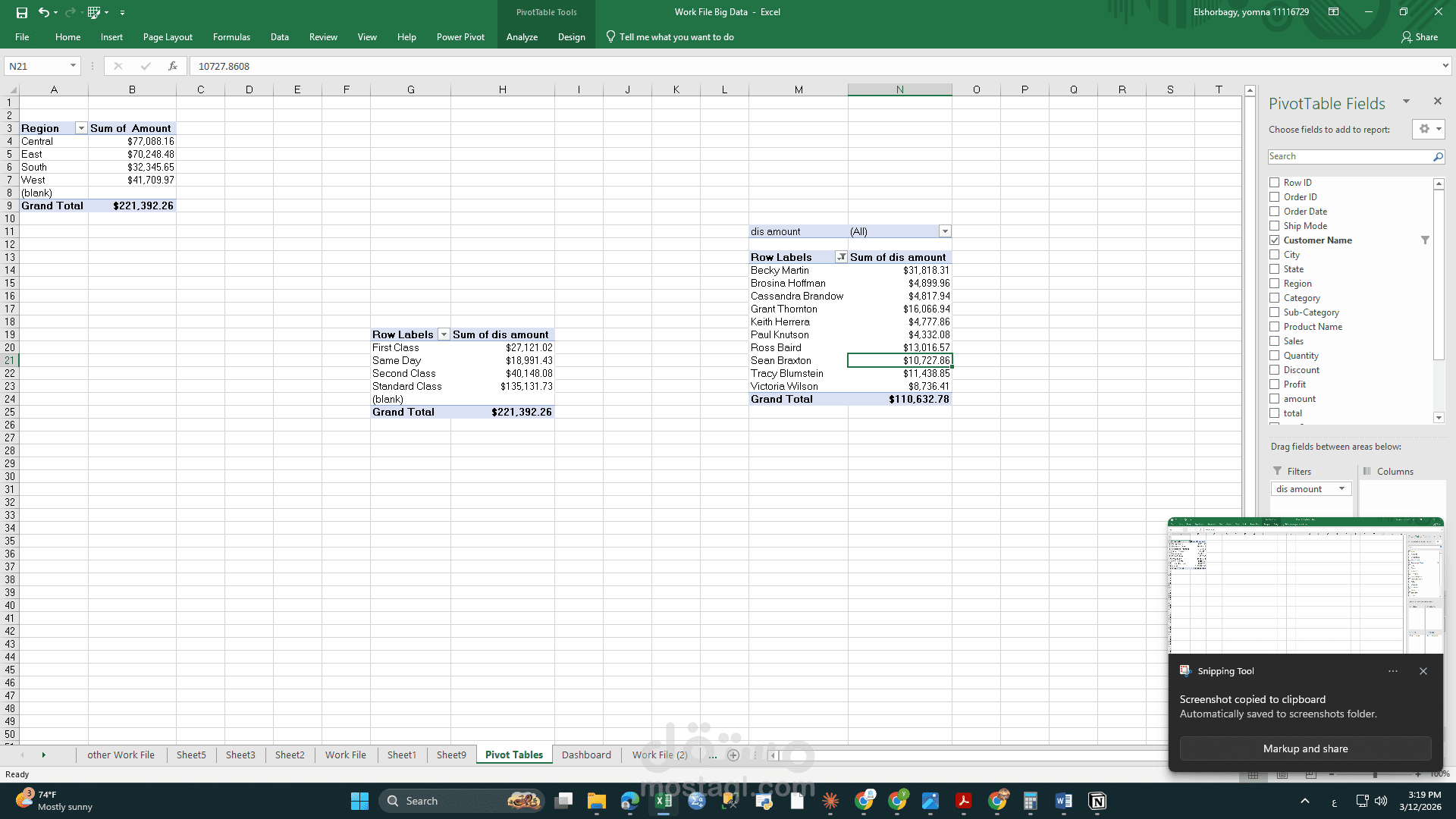Screen dimensions: 1456x819
Task: Open Excel from the Windows taskbar
Action: [664, 801]
